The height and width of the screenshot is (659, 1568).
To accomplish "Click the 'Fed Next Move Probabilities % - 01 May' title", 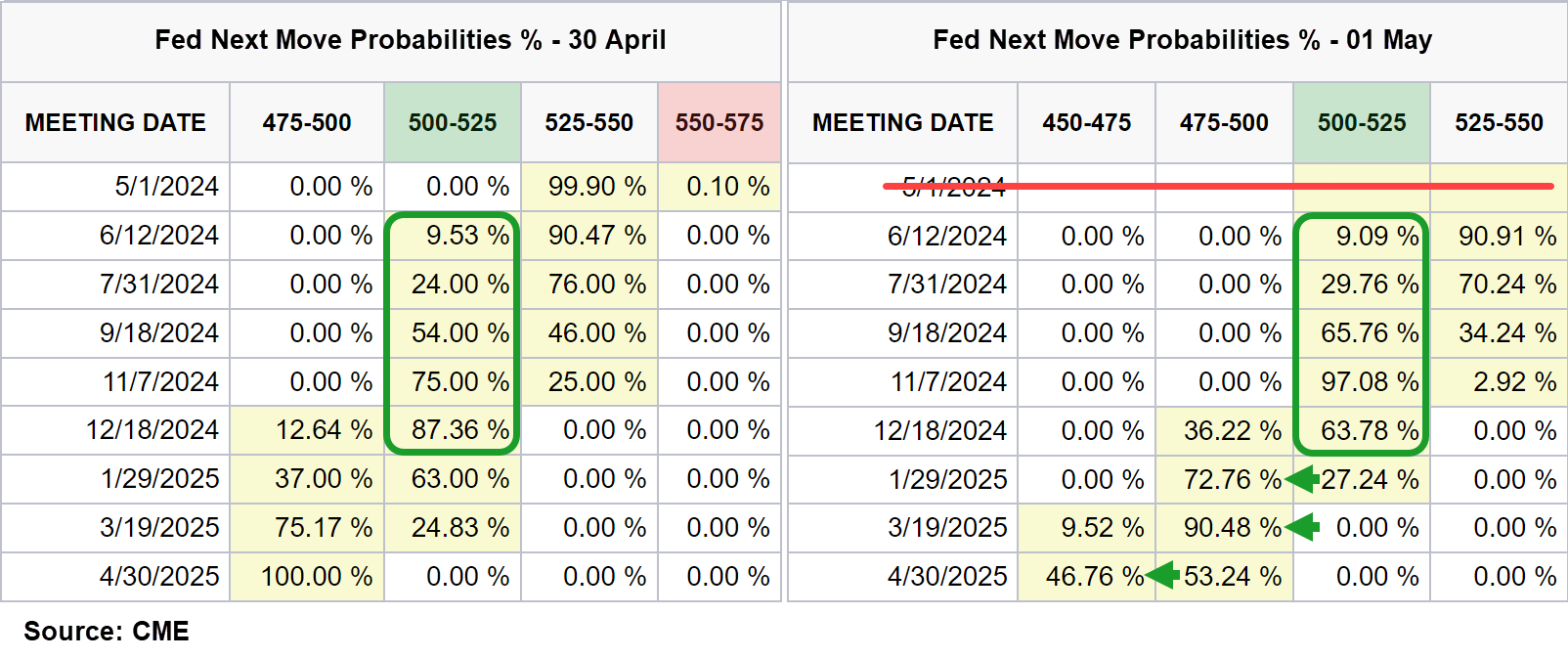I will coord(1182,40).
